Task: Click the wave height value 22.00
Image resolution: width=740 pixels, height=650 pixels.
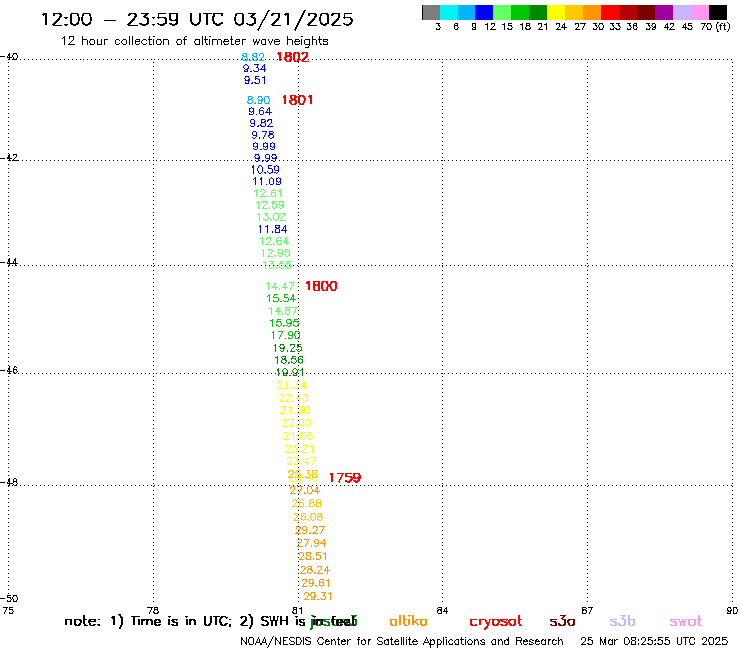Action: [x=296, y=423]
